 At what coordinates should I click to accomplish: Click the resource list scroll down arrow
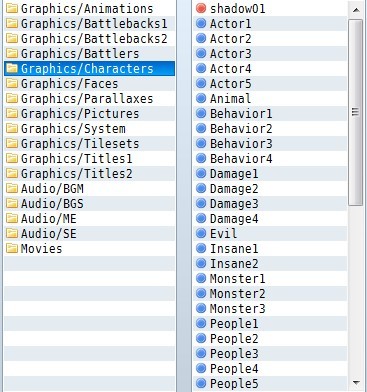(x=356, y=383)
